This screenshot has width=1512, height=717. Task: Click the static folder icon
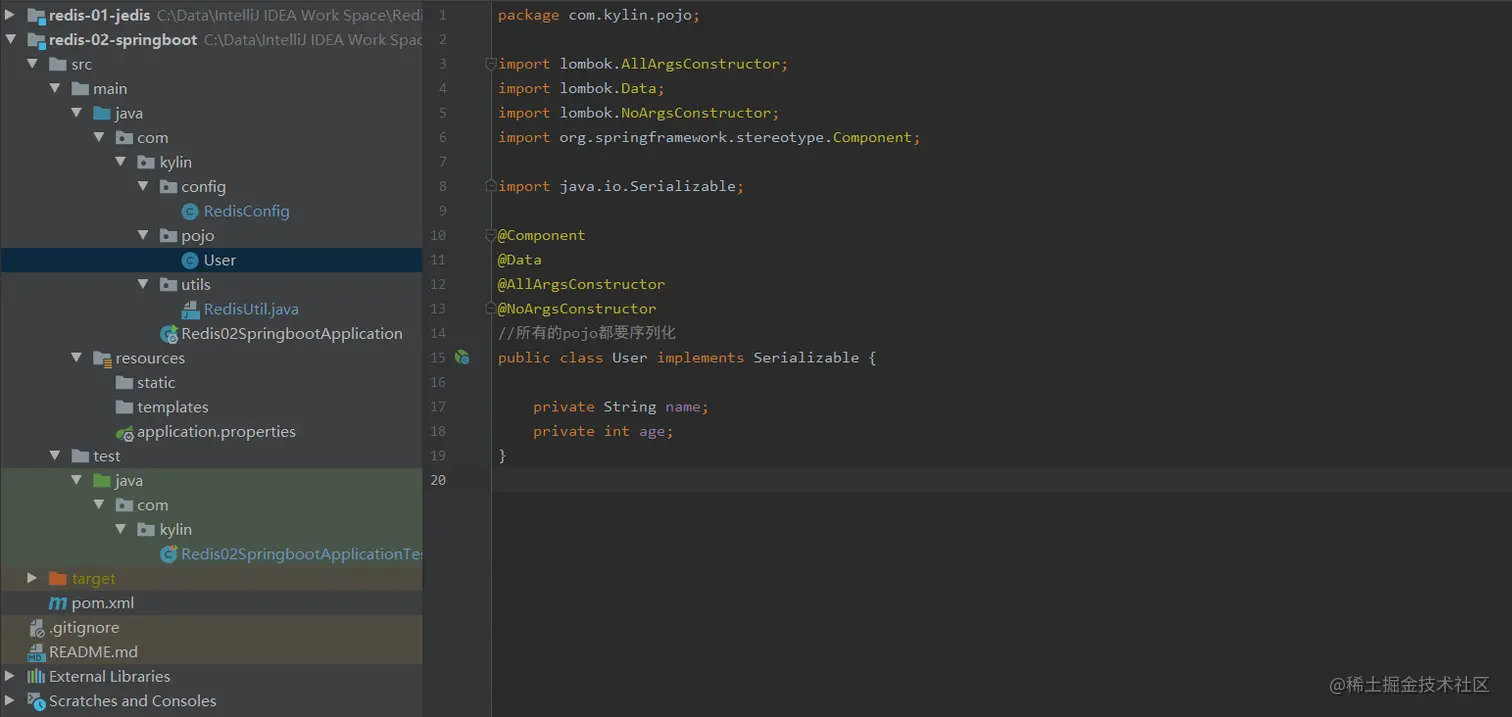[124, 382]
